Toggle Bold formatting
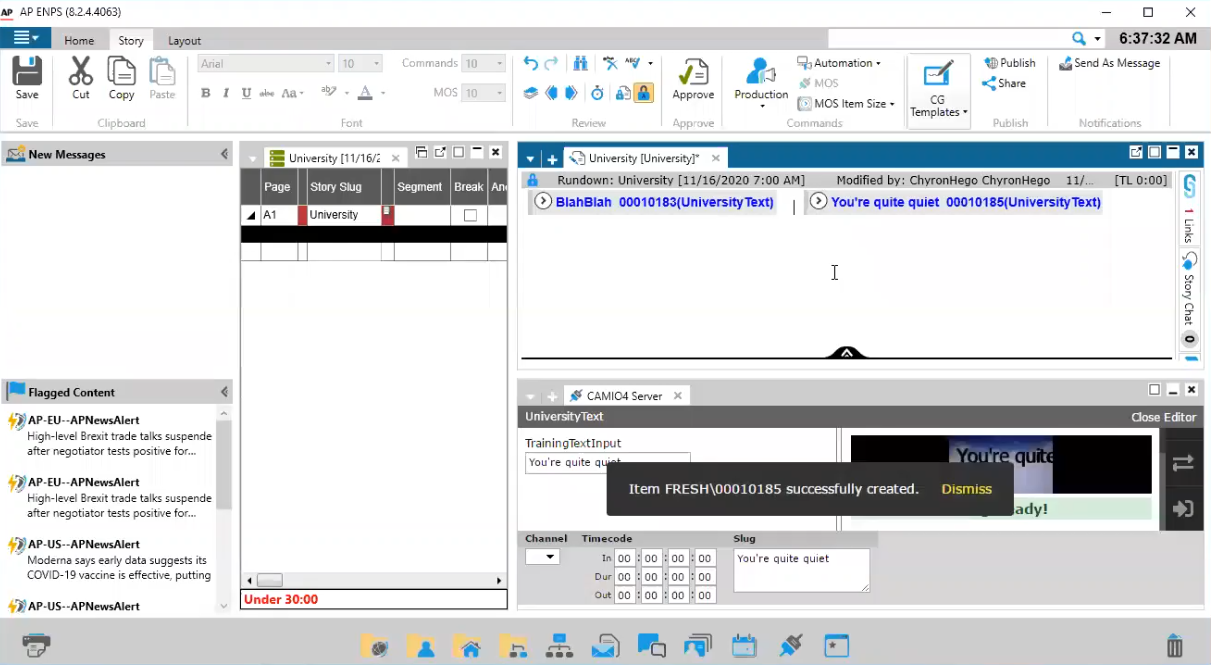1211x665 pixels. pos(206,93)
